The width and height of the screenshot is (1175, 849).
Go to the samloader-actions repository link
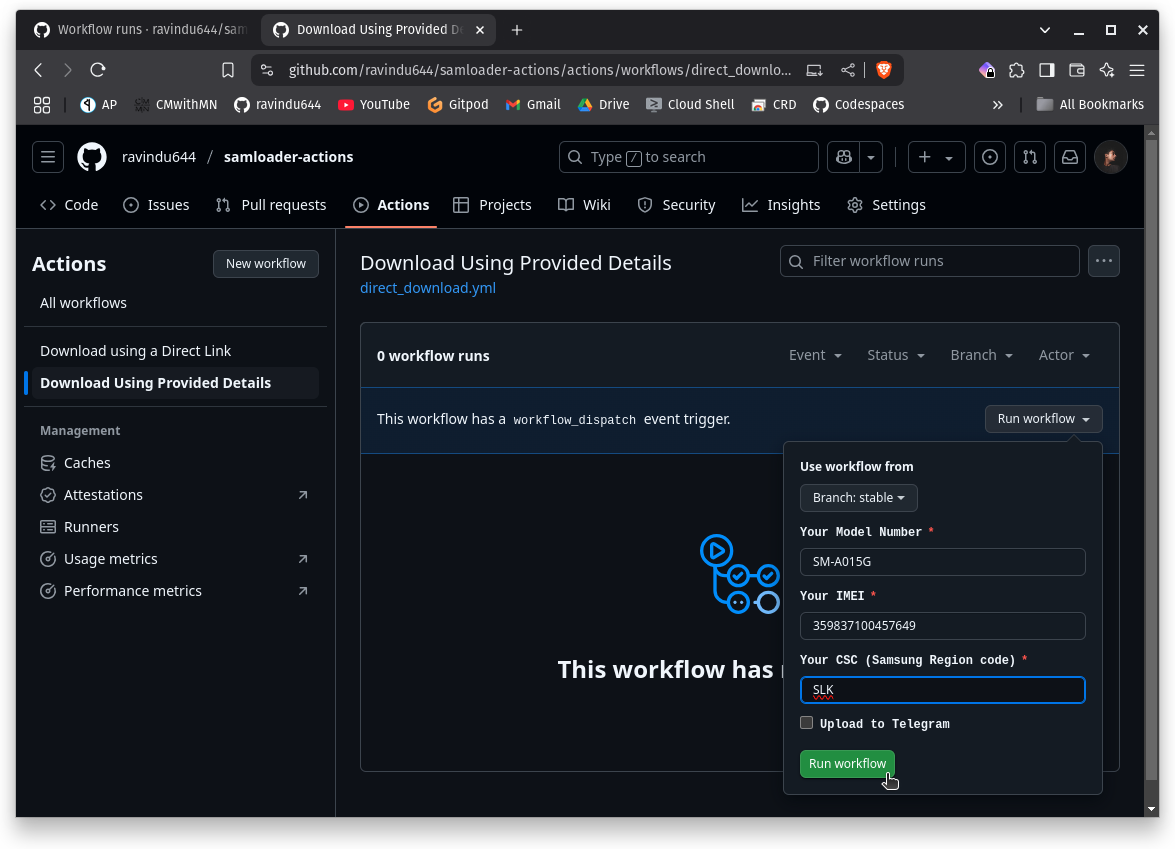289,157
